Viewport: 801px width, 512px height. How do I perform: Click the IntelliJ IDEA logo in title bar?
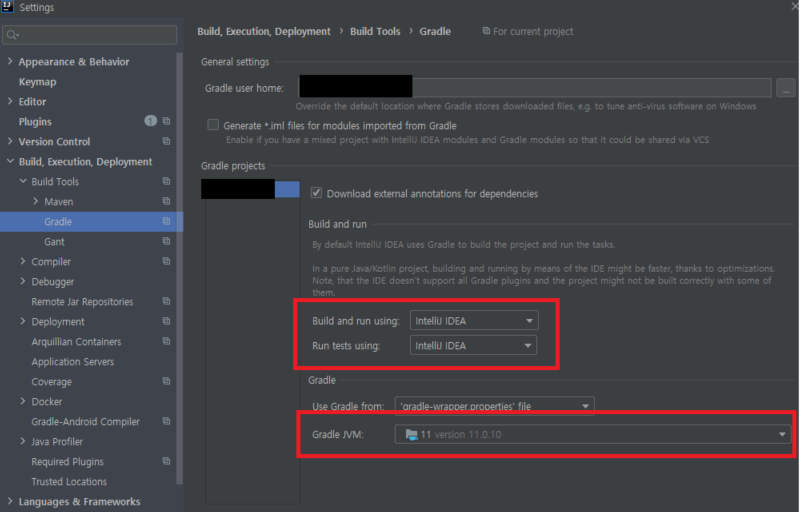7,6
